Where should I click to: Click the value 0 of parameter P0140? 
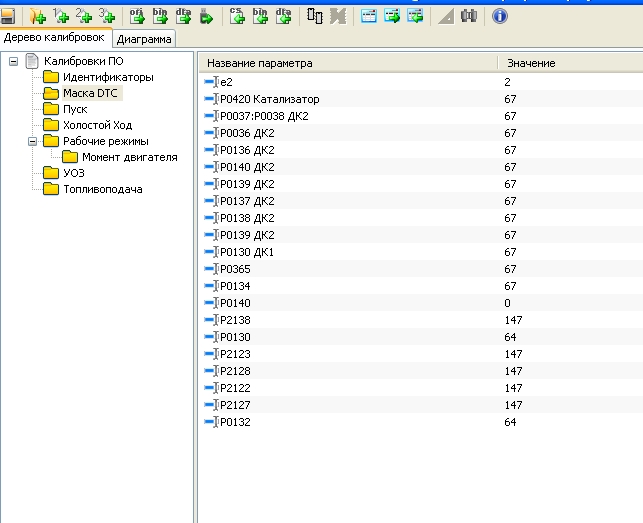[508, 302]
